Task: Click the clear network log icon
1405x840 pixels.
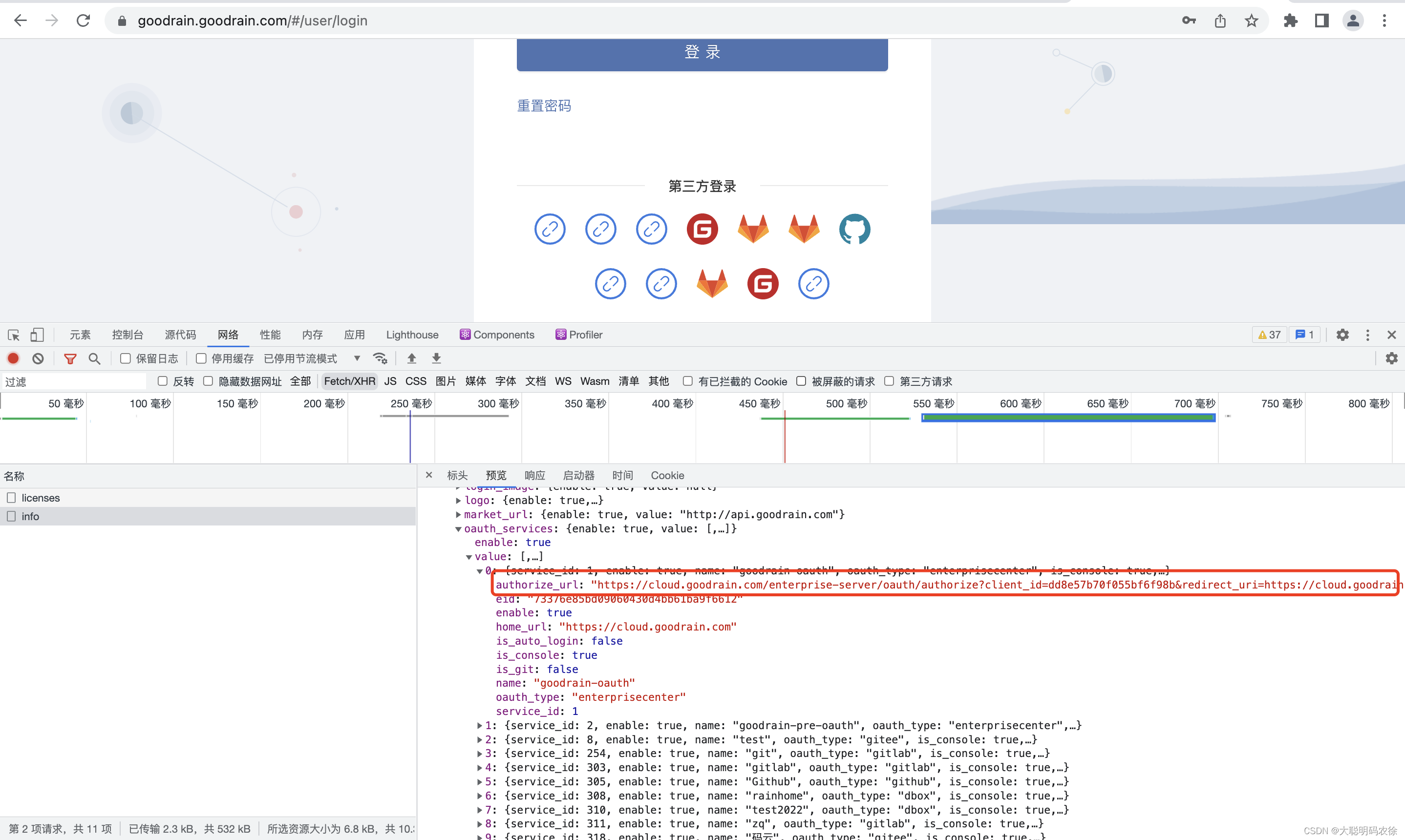Action: point(38,358)
